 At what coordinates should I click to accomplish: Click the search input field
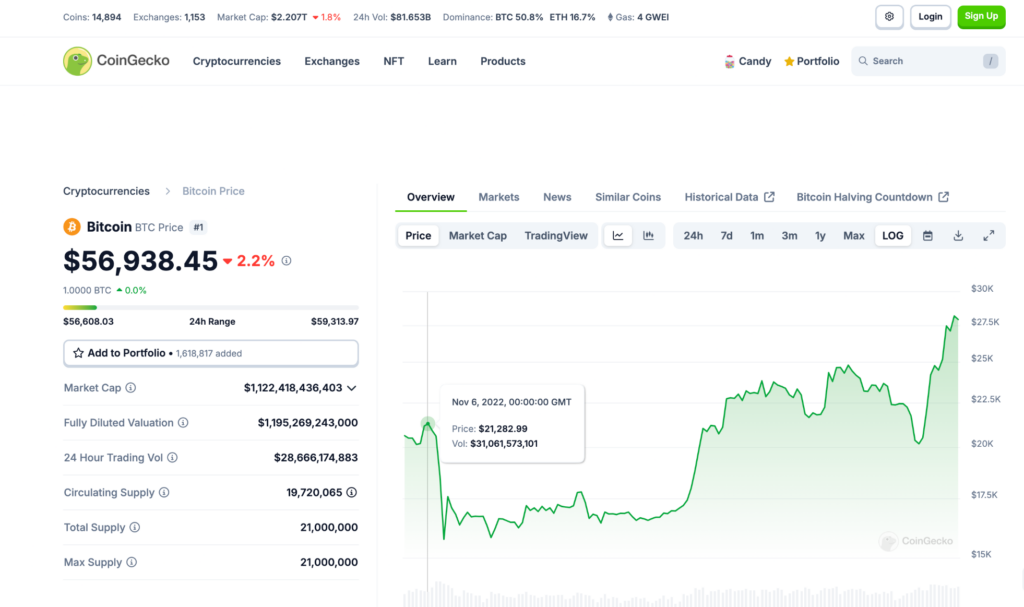(x=925, y=61)
